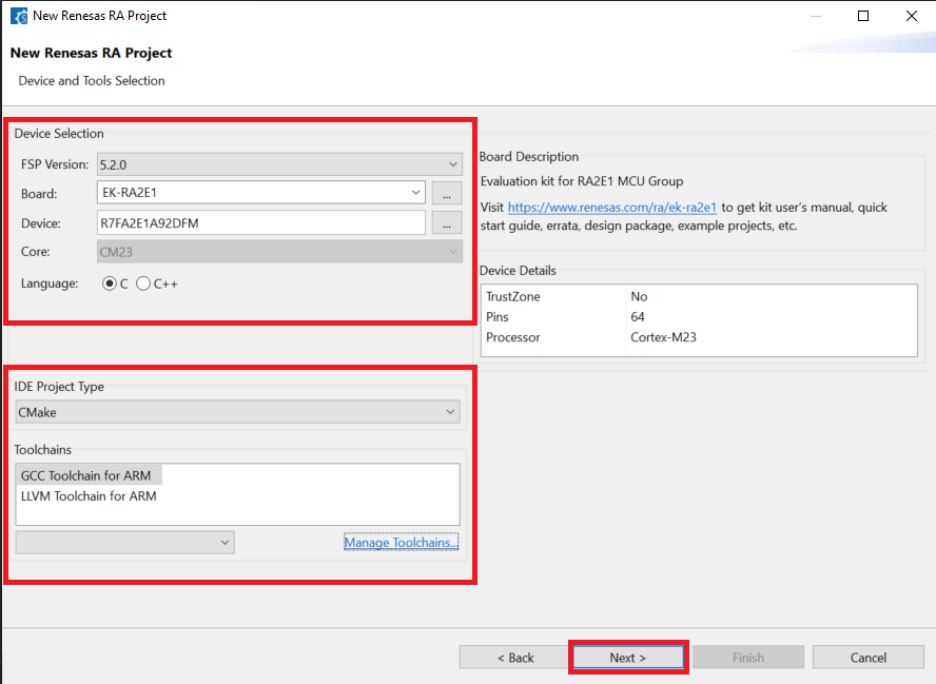The width and height of the screenshot is (936, 684).
Task: Select LLVM Toolchain for ARM
Action: (88, 496)
